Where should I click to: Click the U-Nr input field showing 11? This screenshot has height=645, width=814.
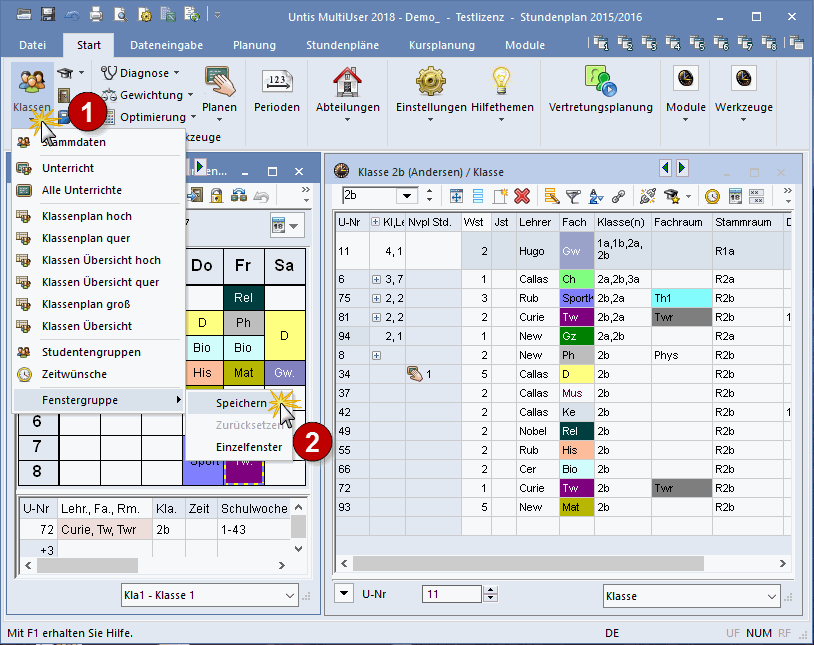coord(452,594)
